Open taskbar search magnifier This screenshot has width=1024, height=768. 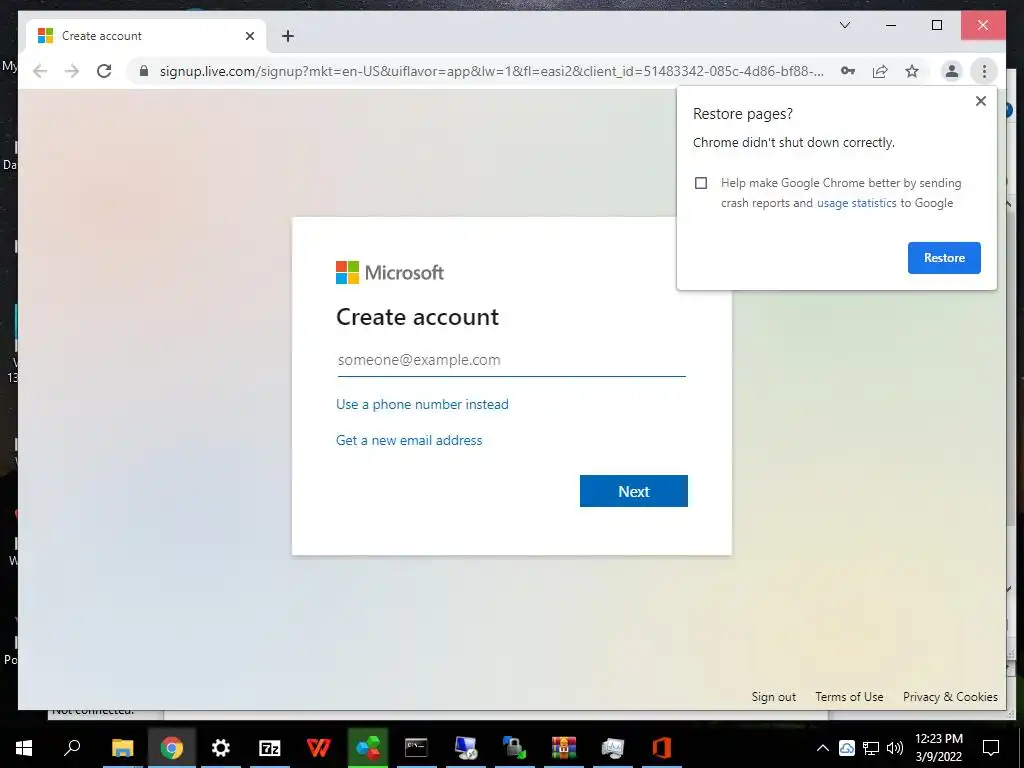point(72,747)
